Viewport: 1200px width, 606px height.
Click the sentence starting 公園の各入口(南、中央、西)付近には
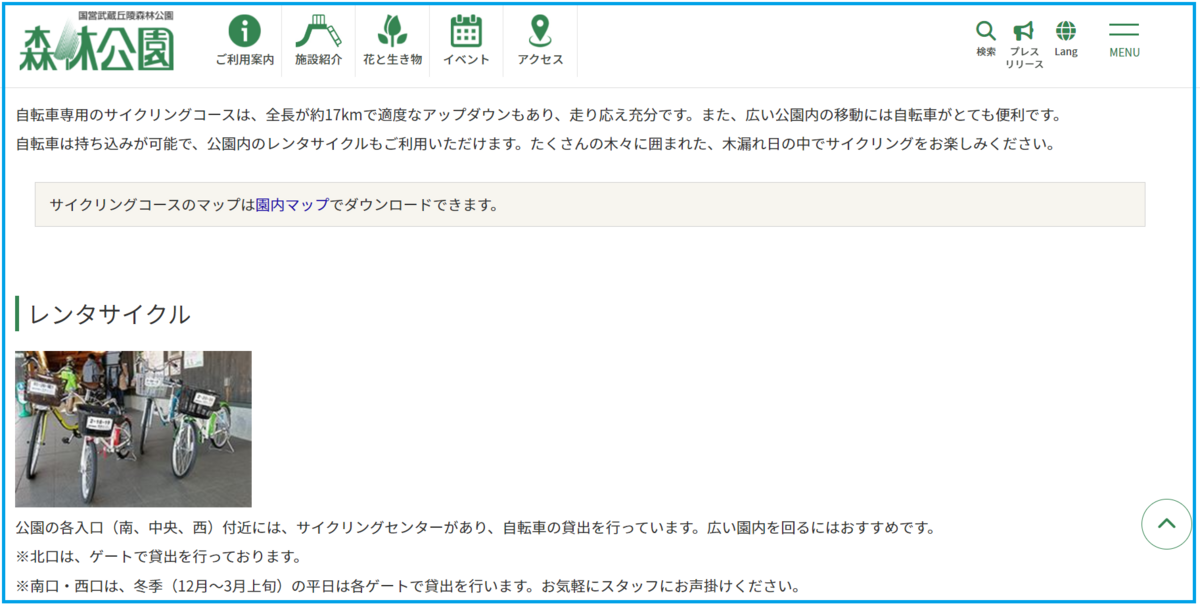475,527
